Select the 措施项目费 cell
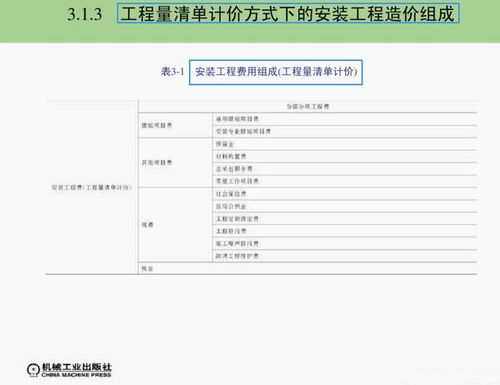Screen dimensions: 500x385 [175, 125]
